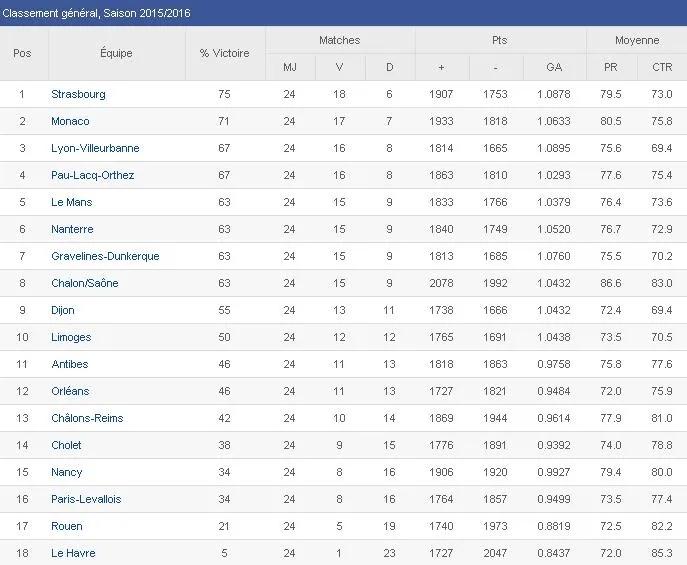The image size is (687, 565).
Task: Click the Nanterre team name
Action: coord(72,229)
